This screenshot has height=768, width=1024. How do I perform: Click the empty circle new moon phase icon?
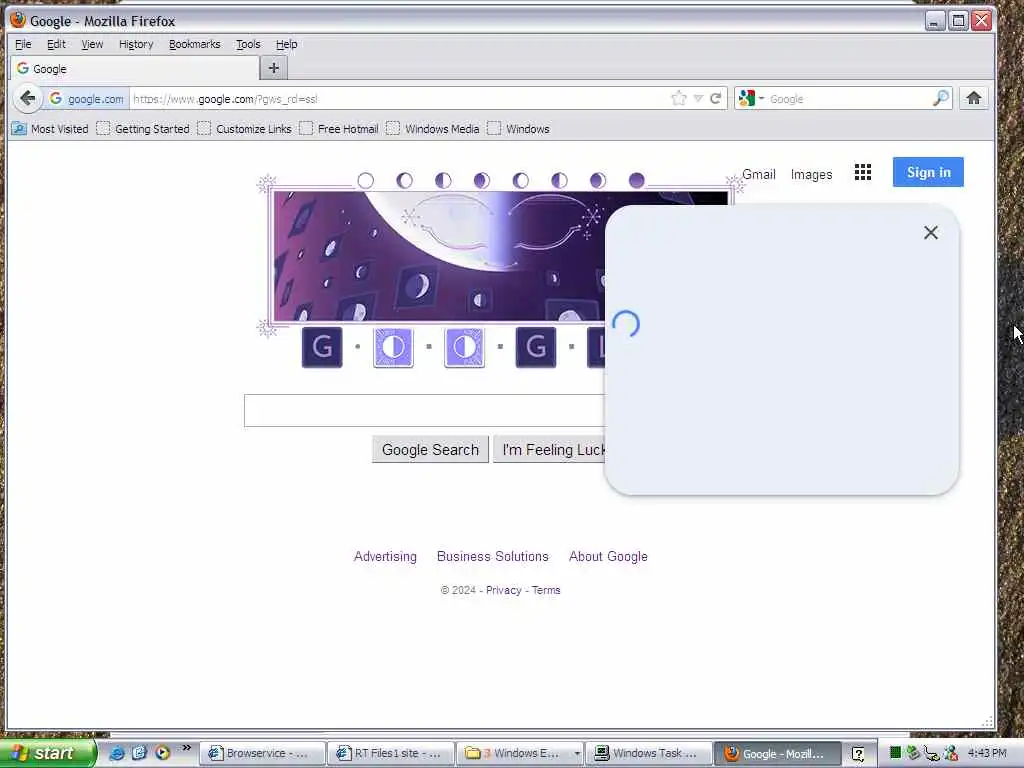click(x=366, y=180)
